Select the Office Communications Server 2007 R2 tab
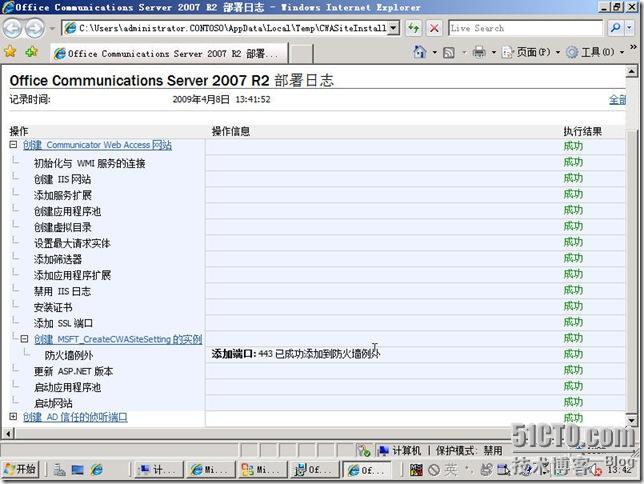 169,53
